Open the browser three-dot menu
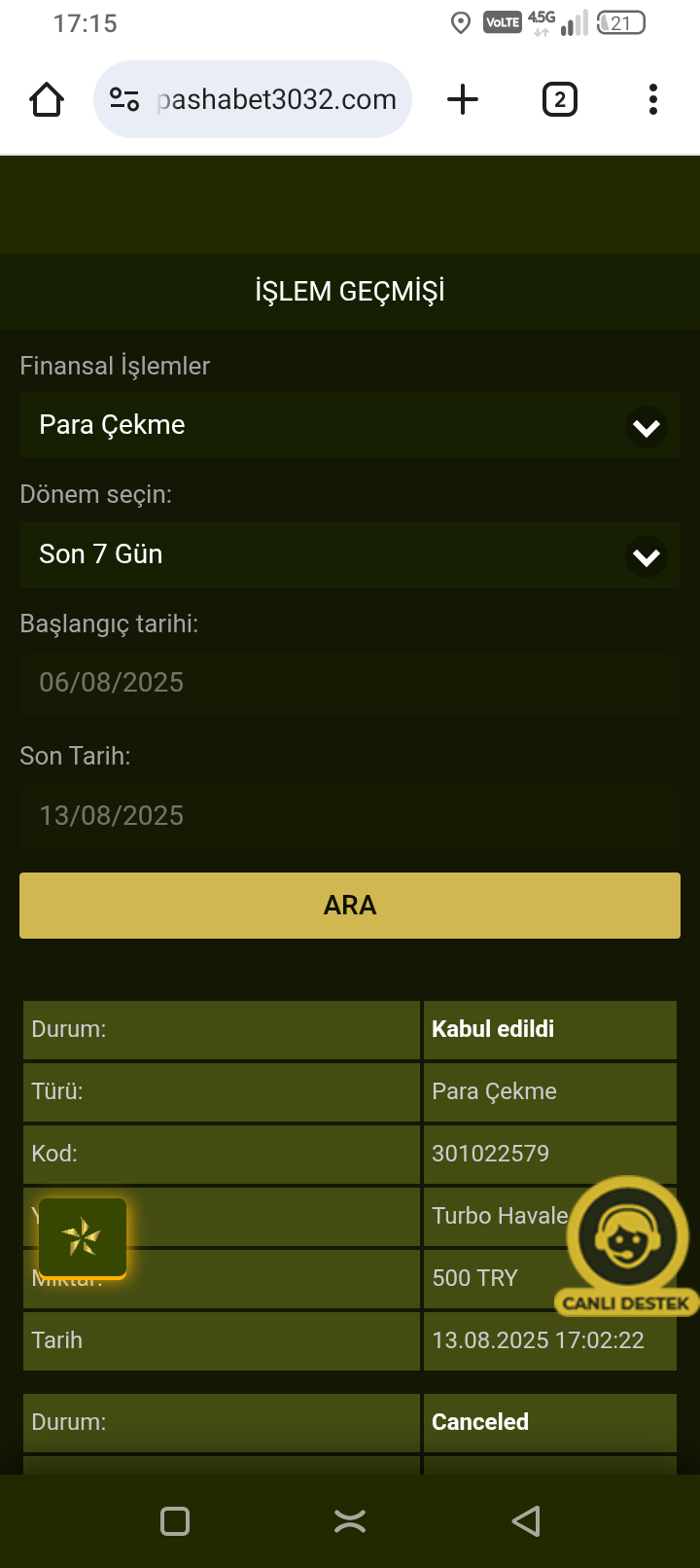This screenshot has height=1568, width=700. [652, 99]
